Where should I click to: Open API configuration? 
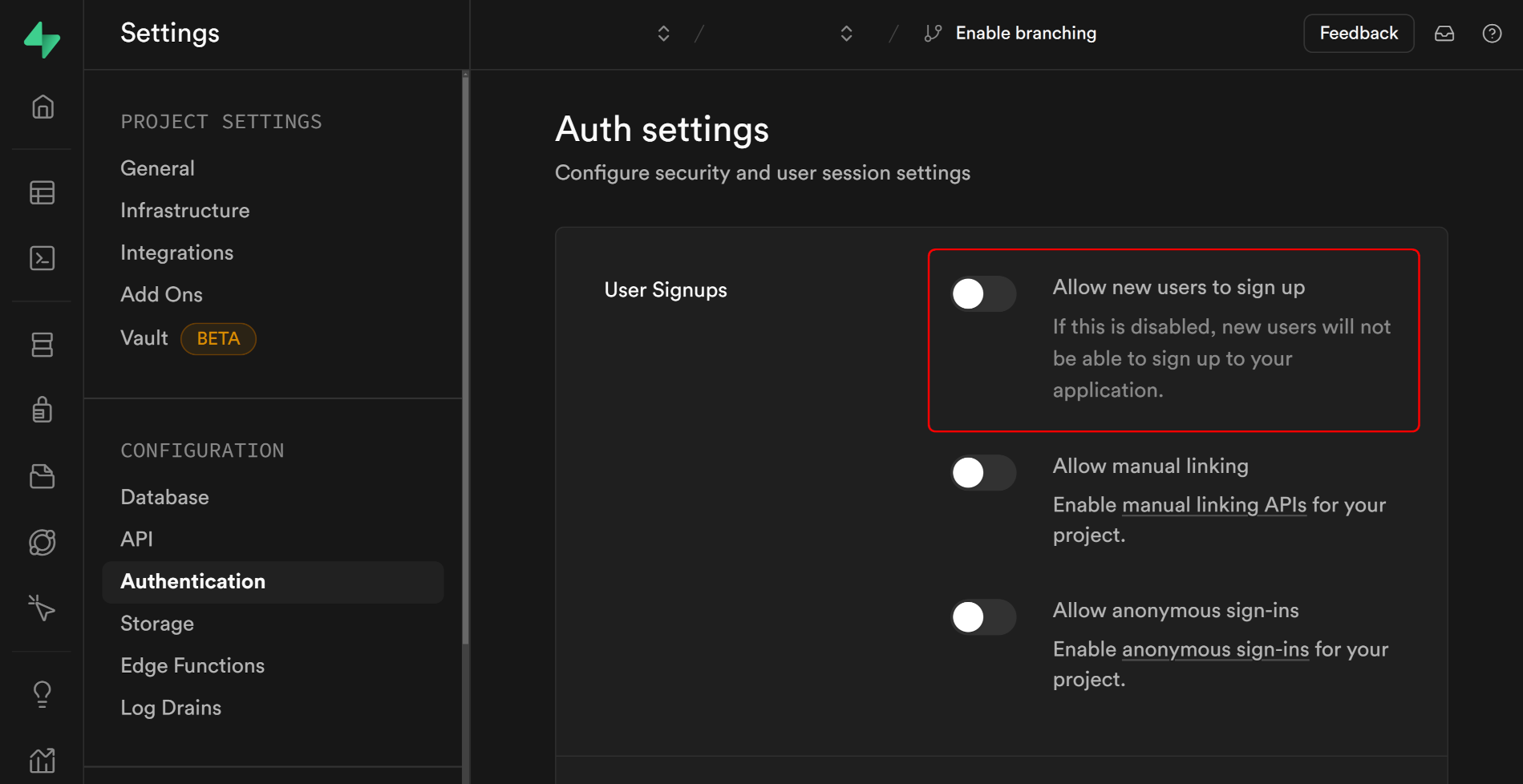[x=137, y=539]
